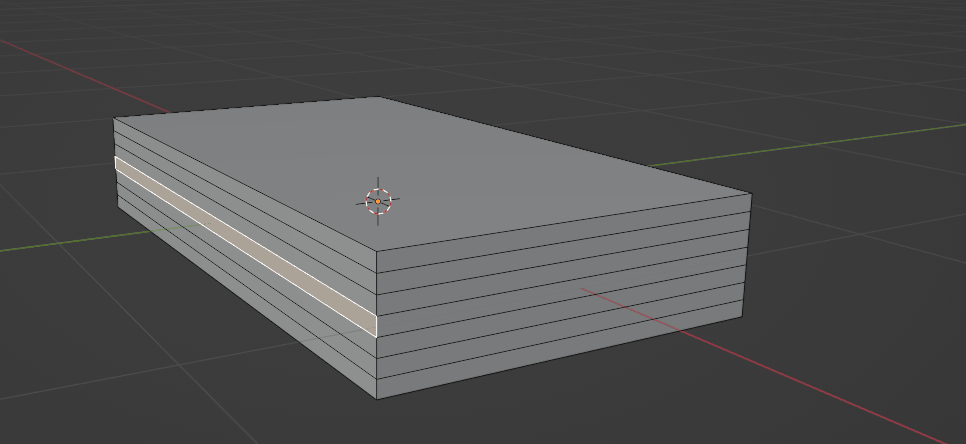The image size is (966, 444).
Task: Click the 3D cursor on the top face
Action: (377, 201)
